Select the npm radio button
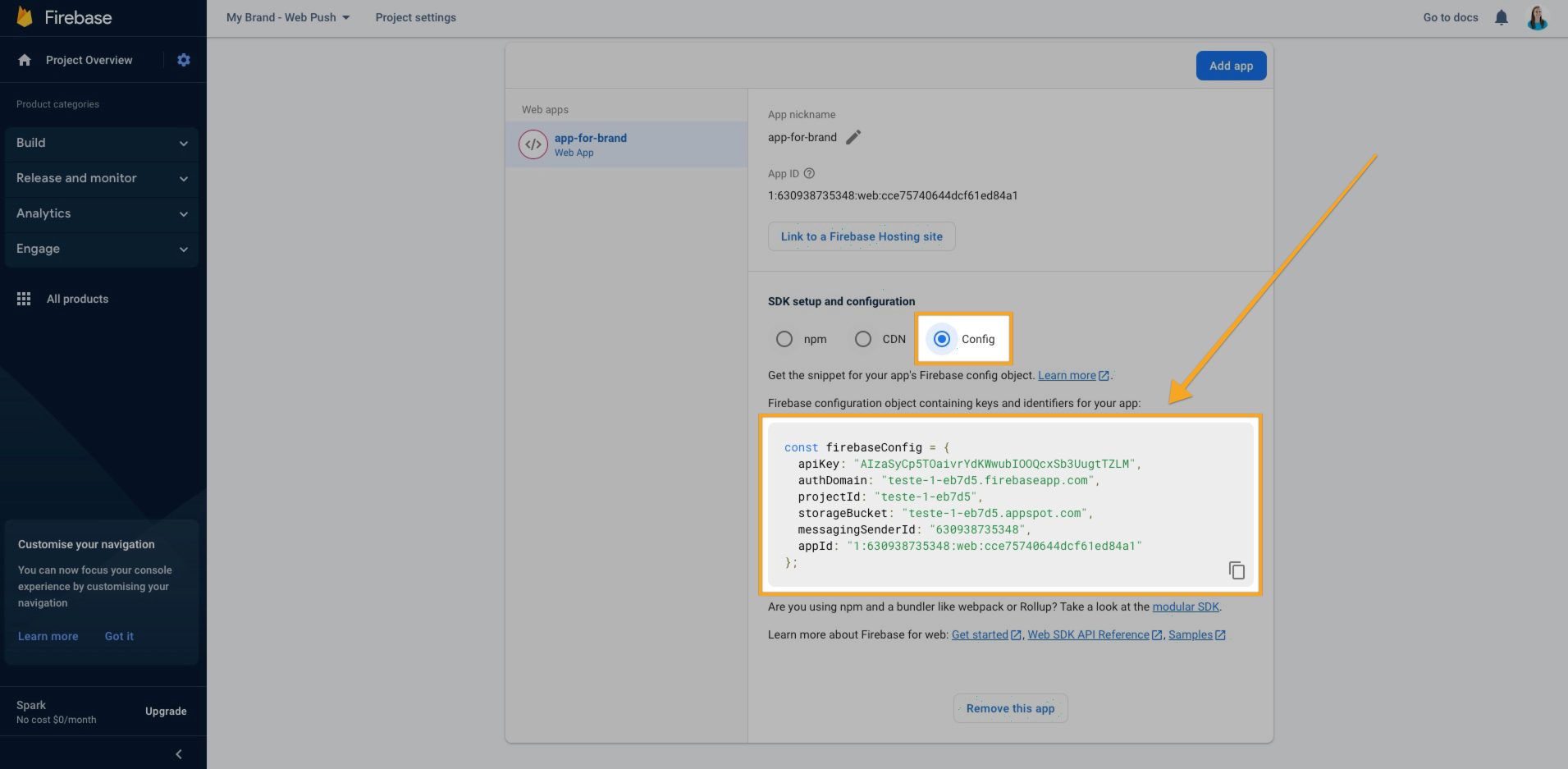This screenshot has width=1568, height=769. tap(784, 339)
